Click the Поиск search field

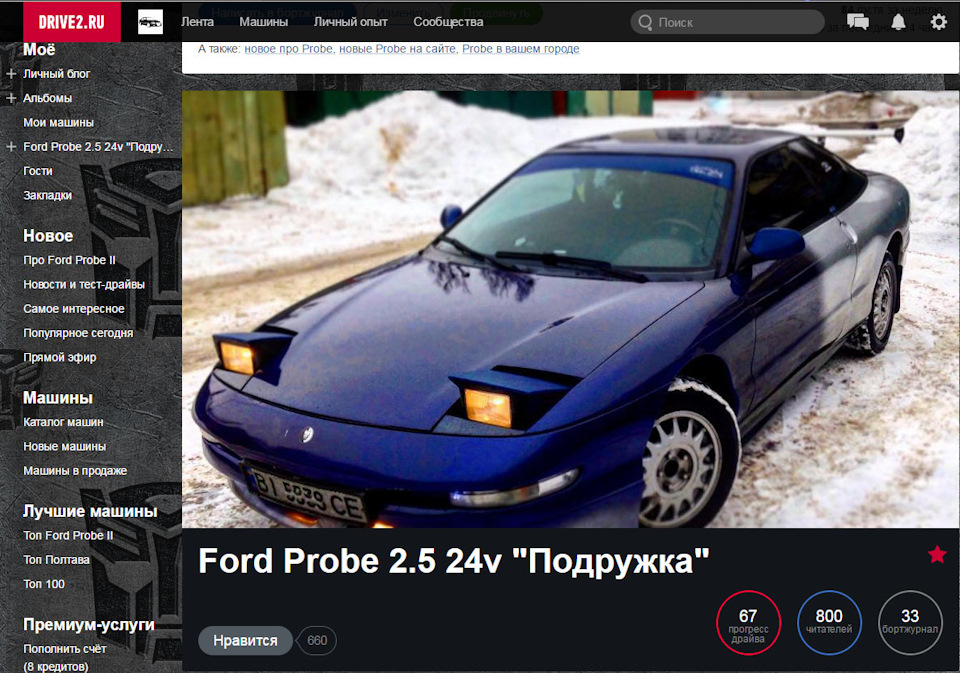tap(727, 23)
